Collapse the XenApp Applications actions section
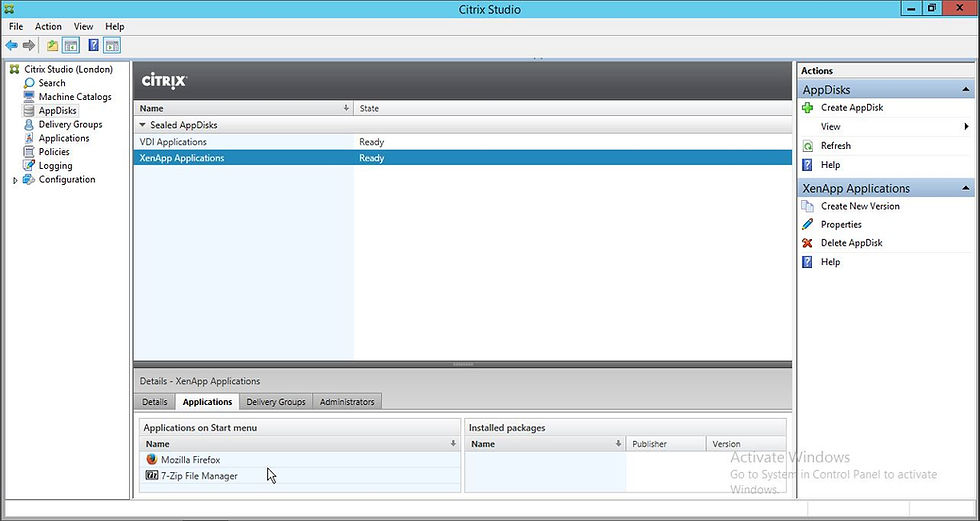This screenshot has width=980, height=521. tap(966, 189)
